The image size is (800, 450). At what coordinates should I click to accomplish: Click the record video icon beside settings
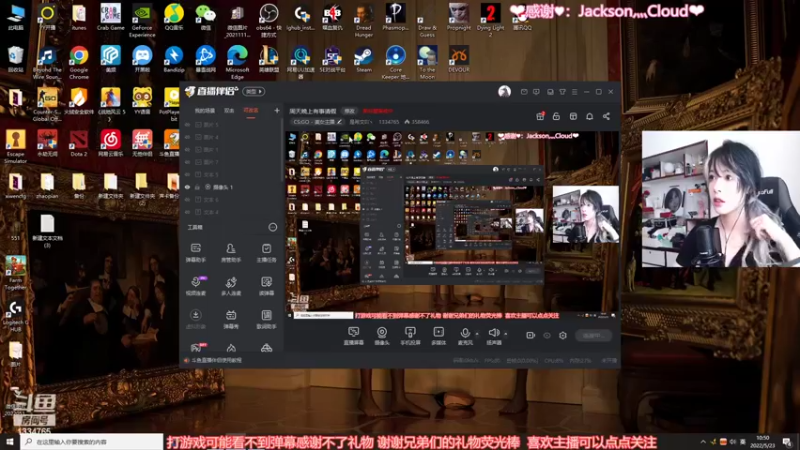point(530,335)
